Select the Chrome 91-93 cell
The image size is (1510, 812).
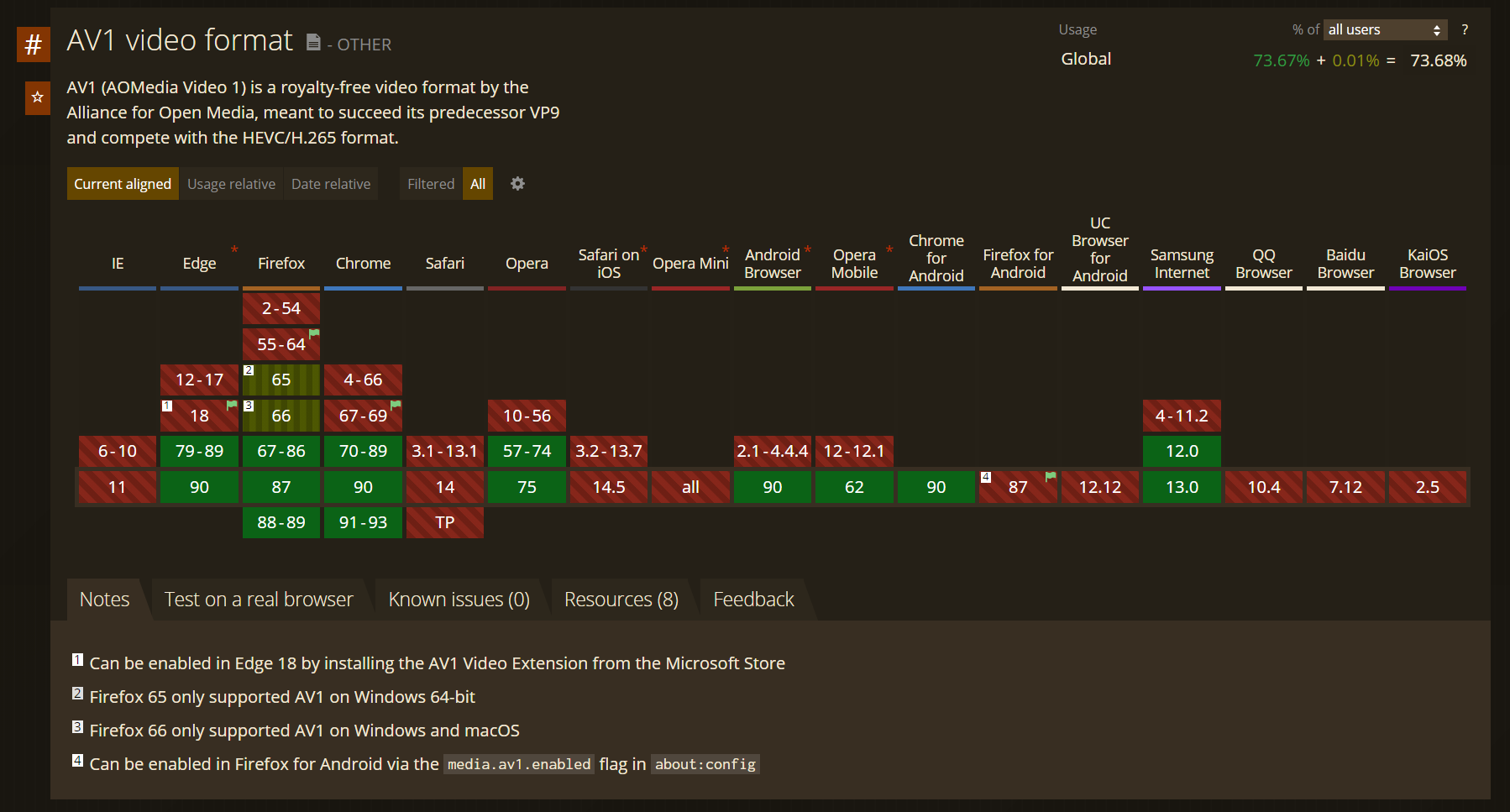pos(363,522)
